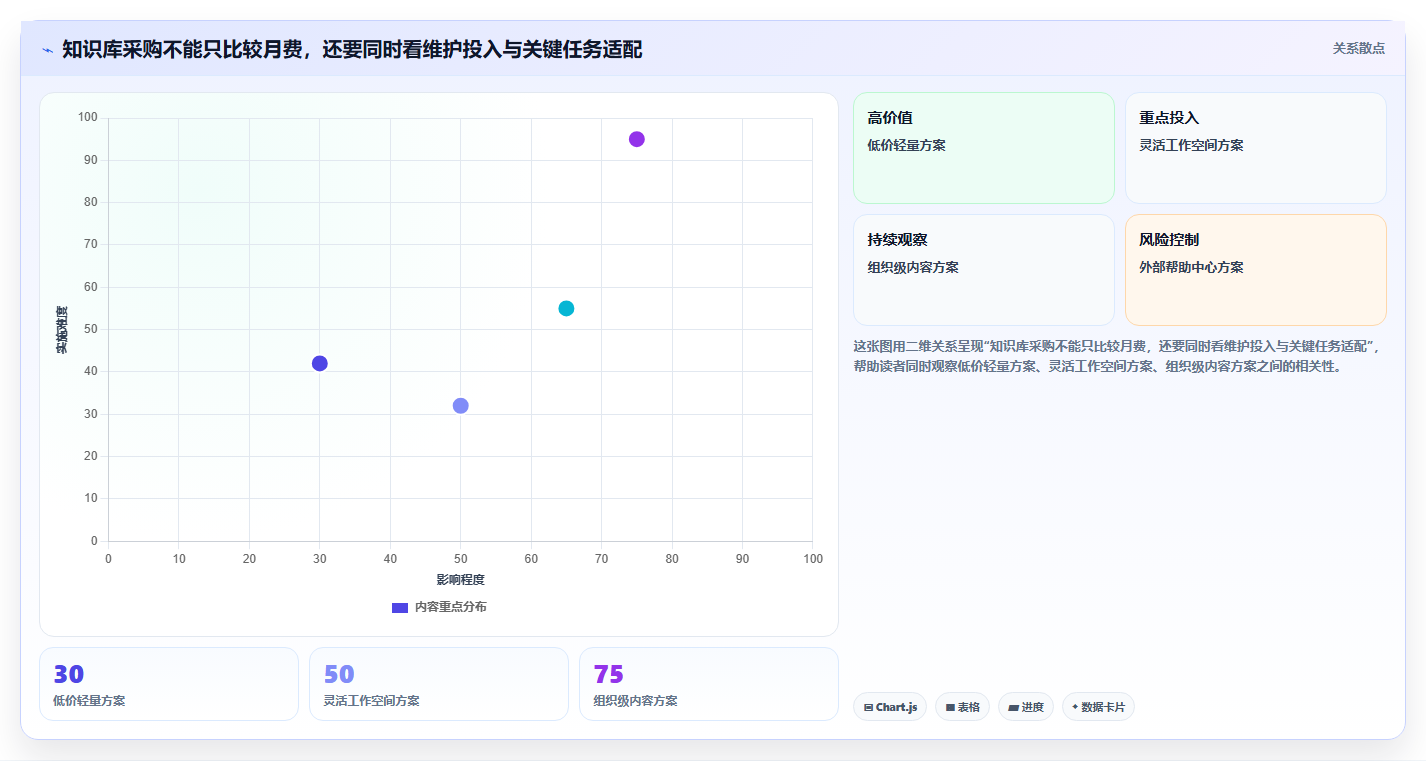The height and width of the screenshot is (761, 1426).
Task: Click the 75 组织级内容方案 stat card
Action: (709, 684)
